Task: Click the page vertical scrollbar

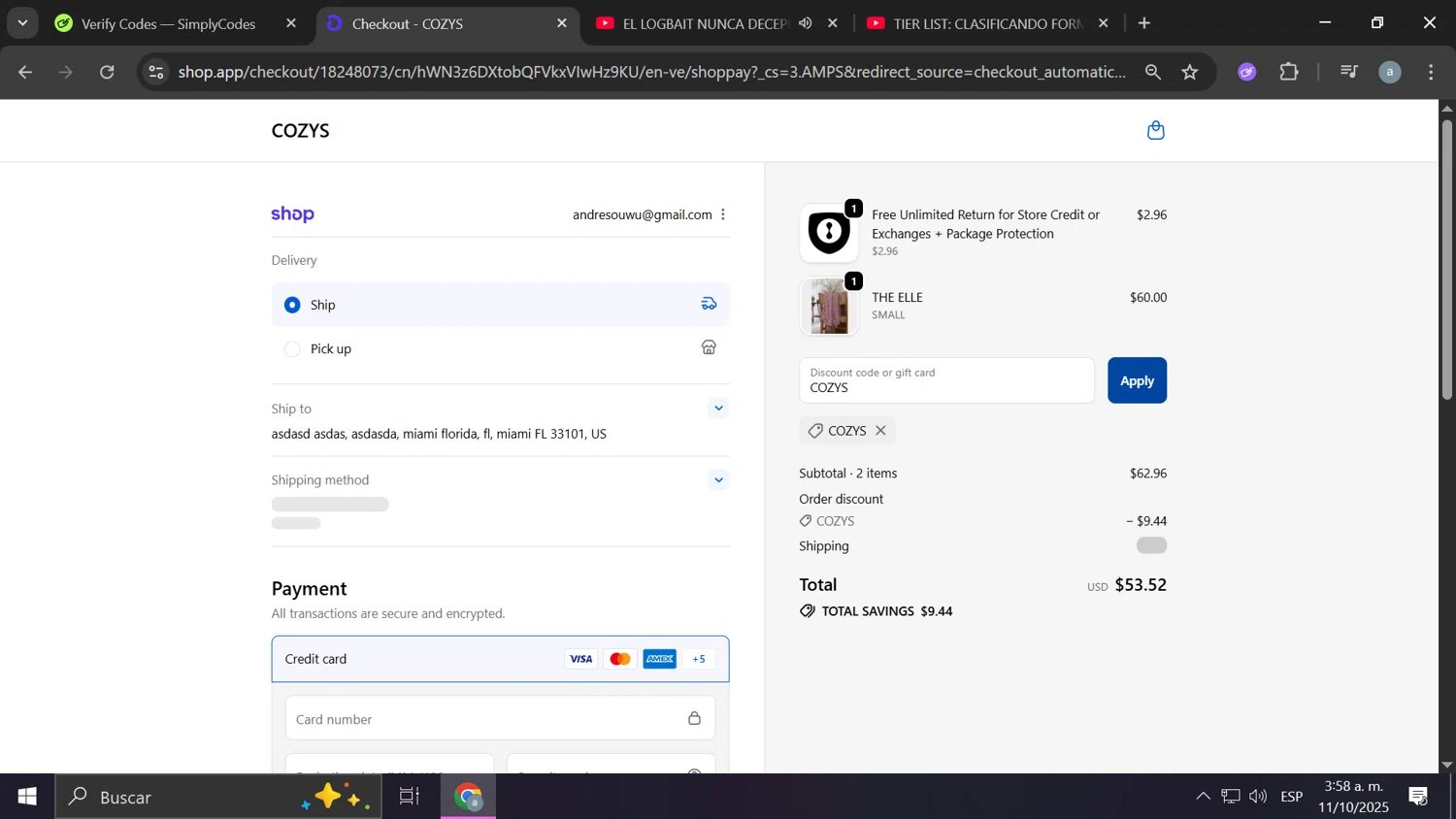Action: [x=1447, y=258]
